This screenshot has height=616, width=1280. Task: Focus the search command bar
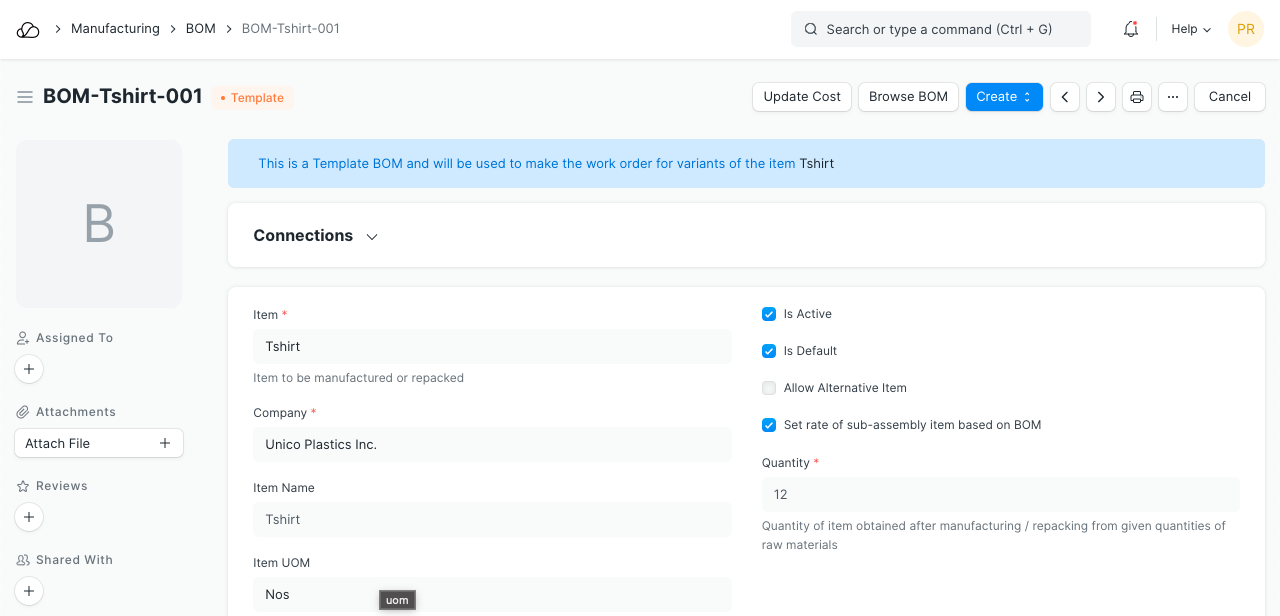pyautogui.click(x=940, y=30)
